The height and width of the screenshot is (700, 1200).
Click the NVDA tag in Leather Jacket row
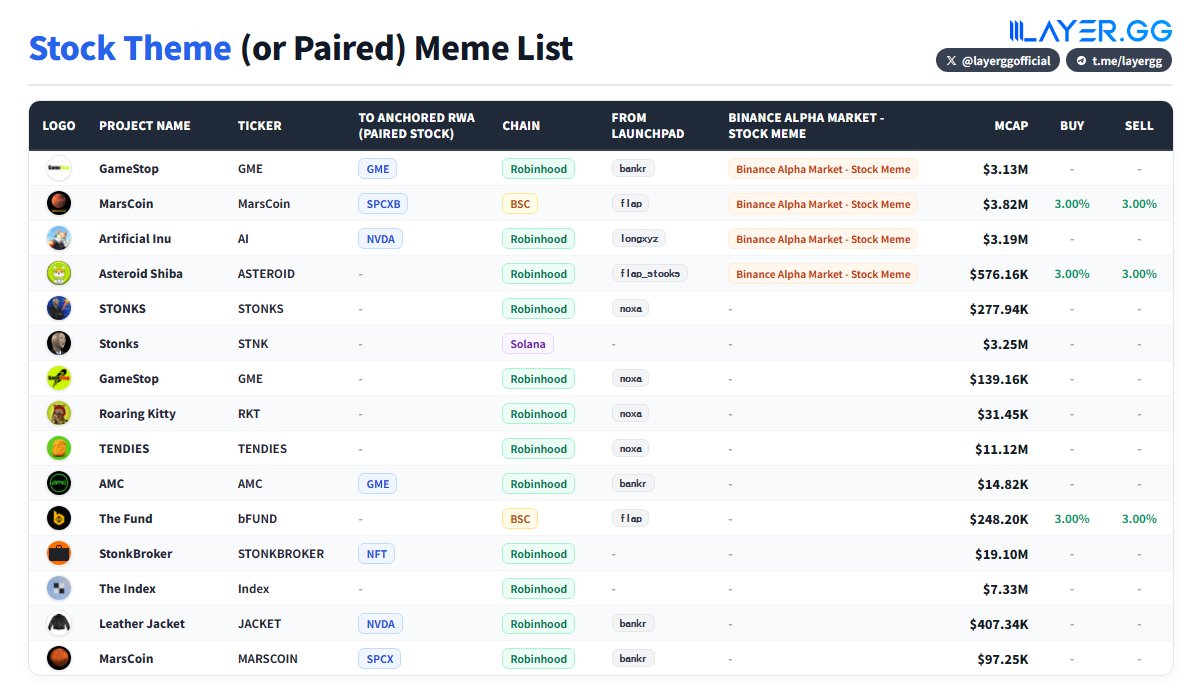tap(381, 624)
